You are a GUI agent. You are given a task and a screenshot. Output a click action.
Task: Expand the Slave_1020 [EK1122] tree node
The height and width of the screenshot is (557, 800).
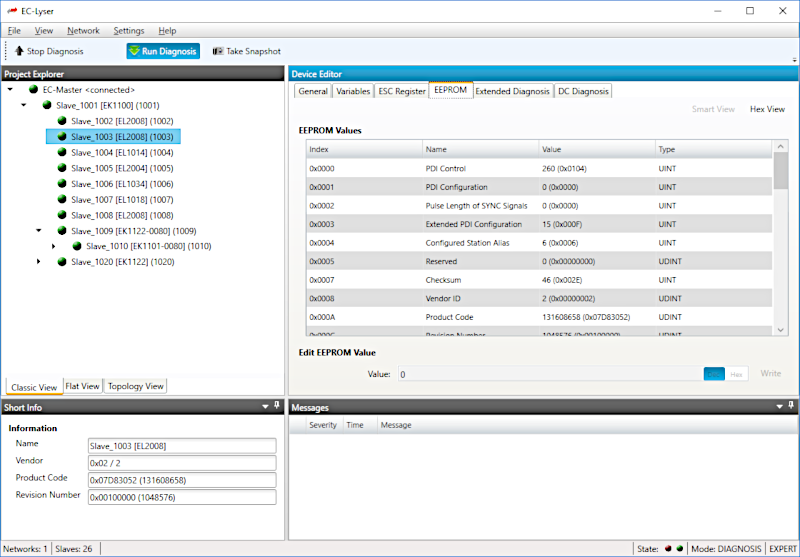pyautogui.click(x=39, y=262)
